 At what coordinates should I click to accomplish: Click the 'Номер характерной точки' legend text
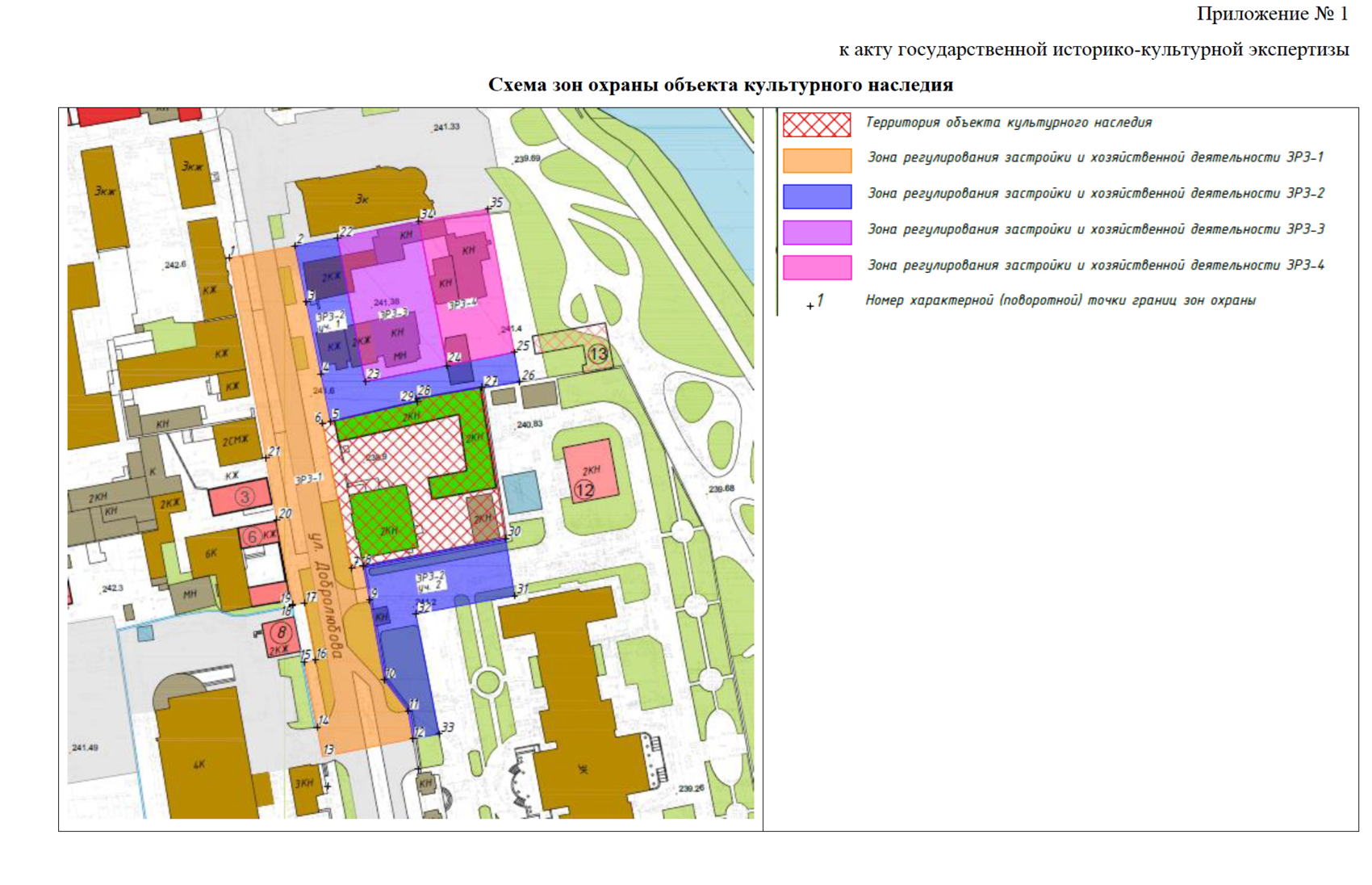click(x=1060, y=300)
